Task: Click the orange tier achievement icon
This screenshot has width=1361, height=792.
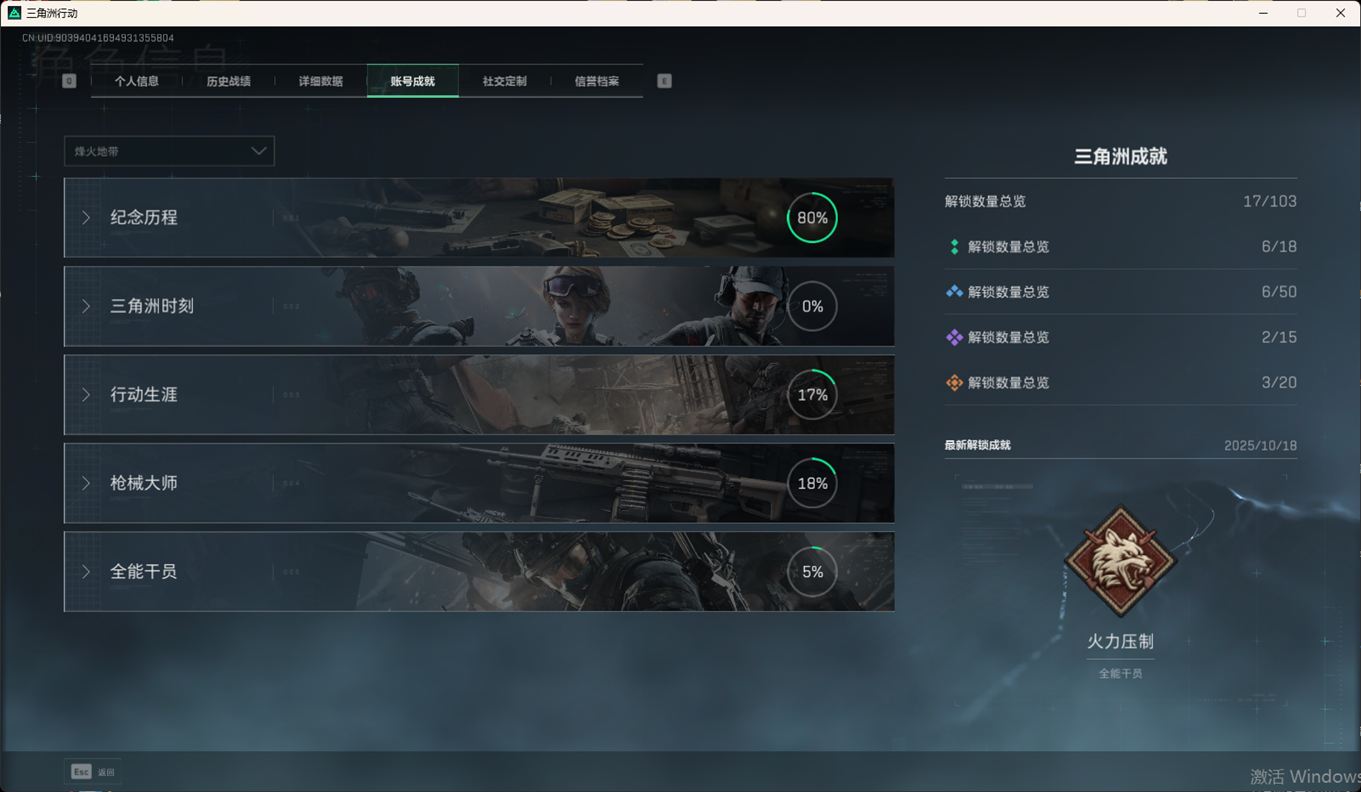Action: coord(954,383)
